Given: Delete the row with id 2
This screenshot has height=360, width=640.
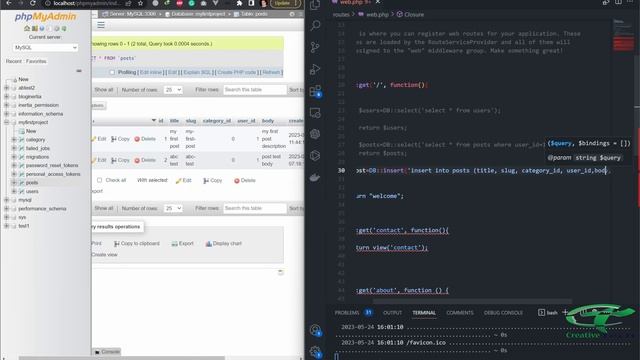Looking at the screenshot, I should coord(145,160).
